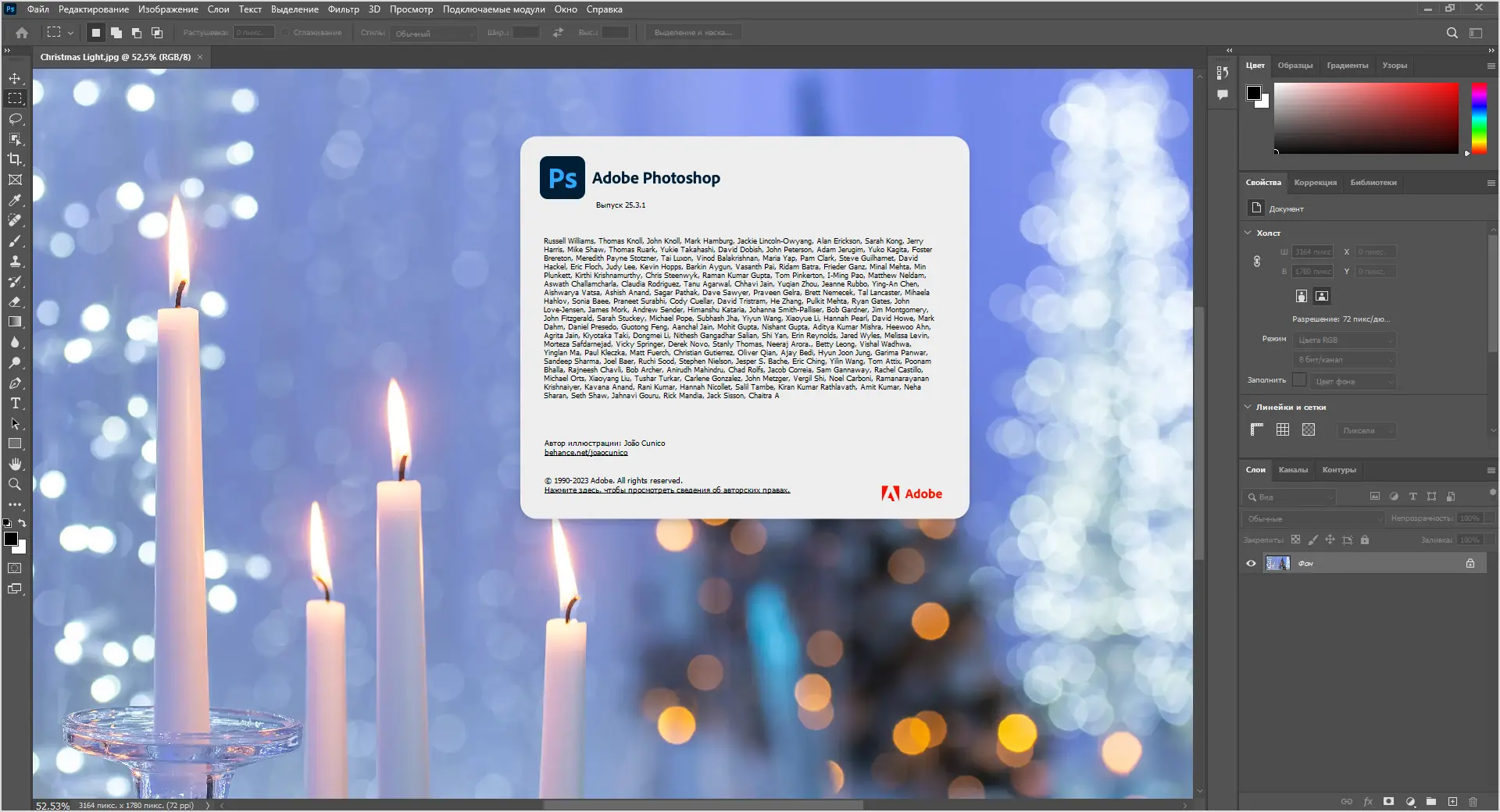Toggle transparency lock for layers
The height and width of the screenshot is (812, 1500).
pos(1295,540)
